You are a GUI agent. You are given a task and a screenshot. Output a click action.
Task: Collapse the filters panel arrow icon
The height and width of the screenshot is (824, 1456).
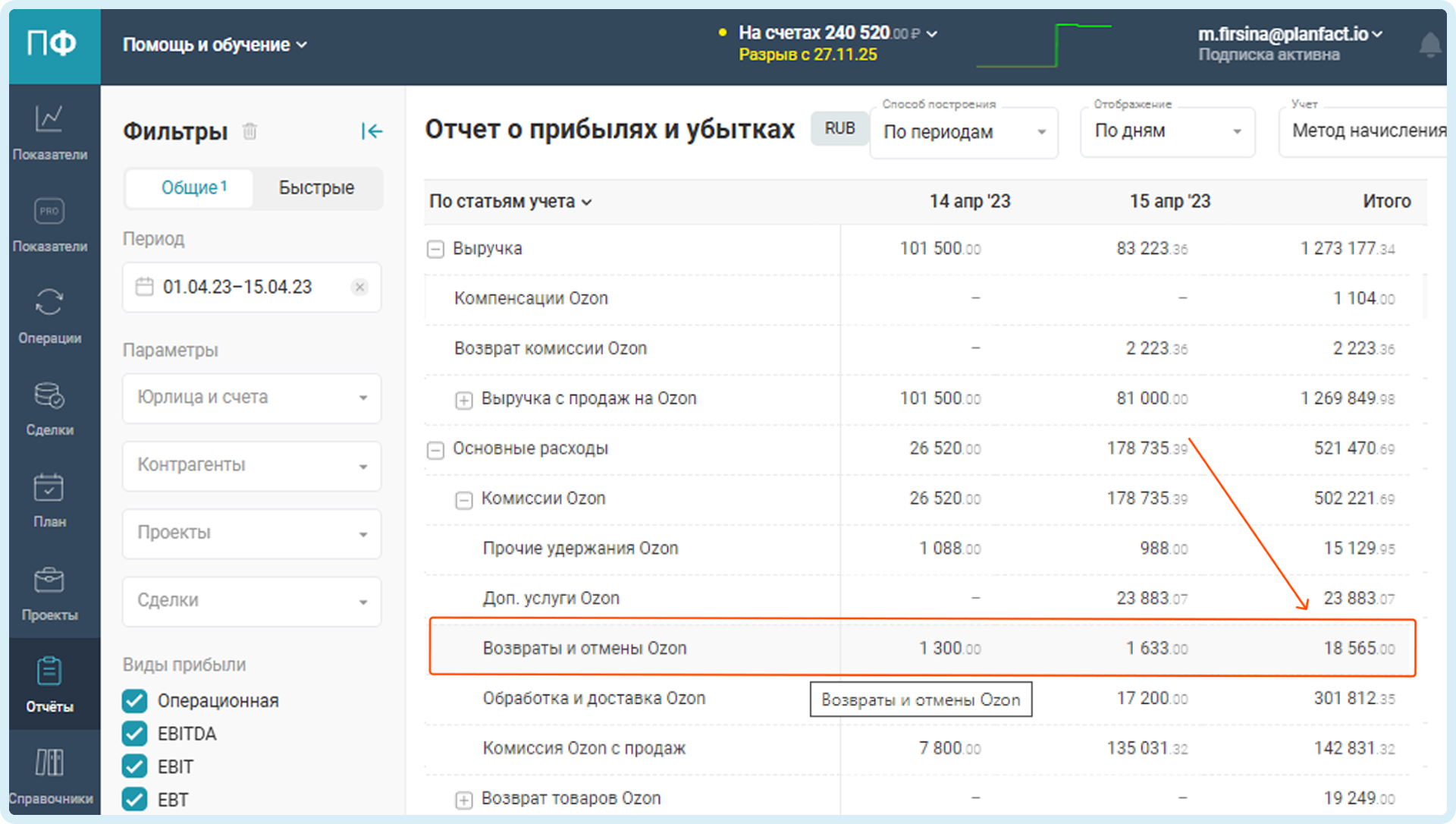pyautogui.click(x=372, y=131)
